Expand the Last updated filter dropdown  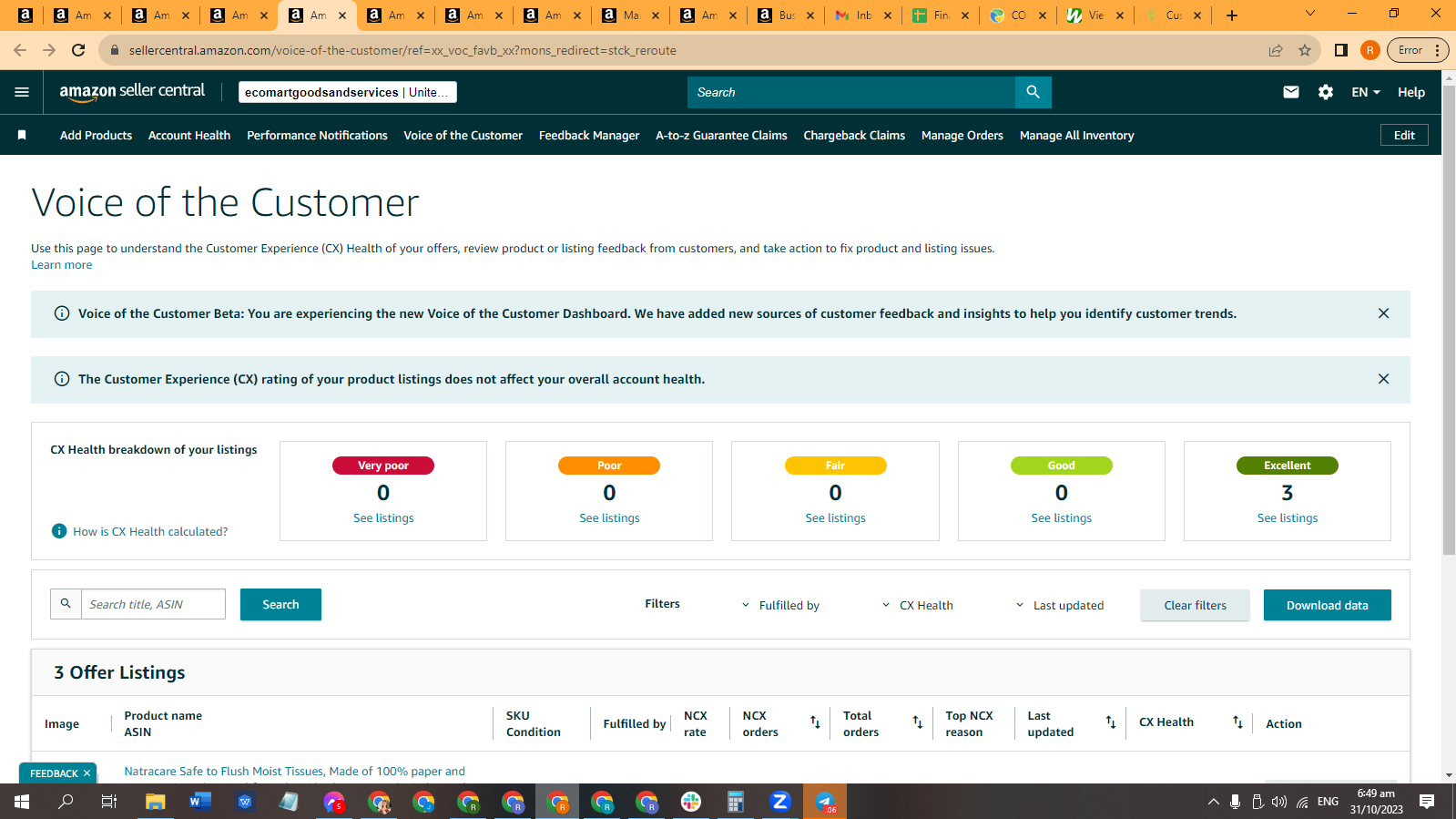(x=1059, y=605)
